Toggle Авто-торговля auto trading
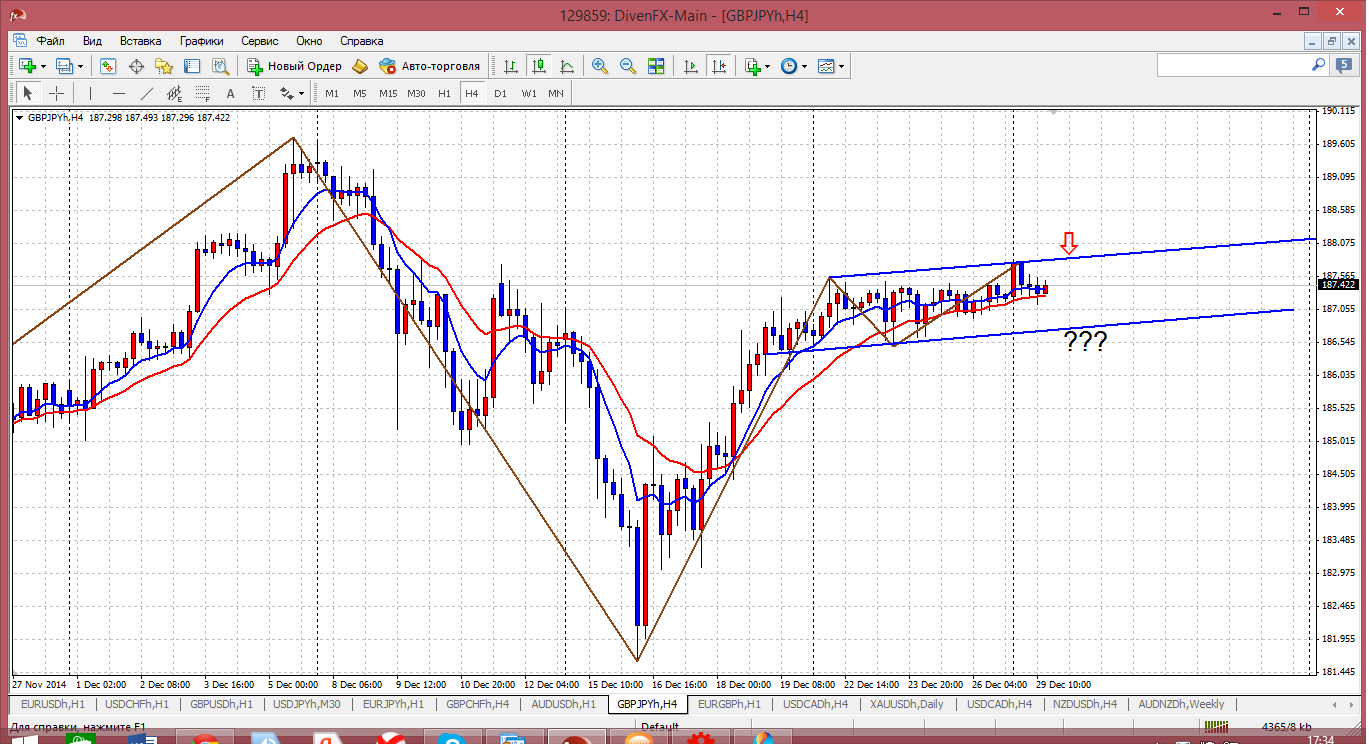Viewport: 1369px width, 744px height. coord(429,66)
